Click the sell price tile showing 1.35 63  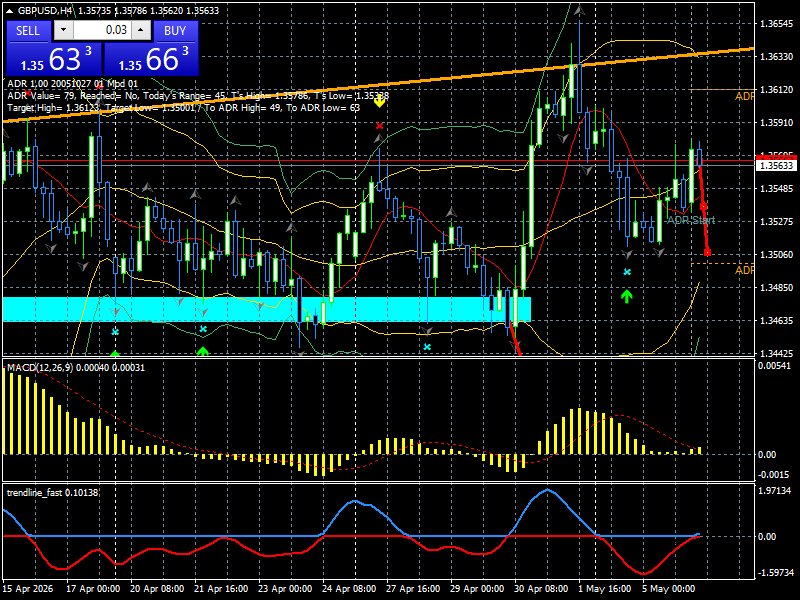point(54,59)
